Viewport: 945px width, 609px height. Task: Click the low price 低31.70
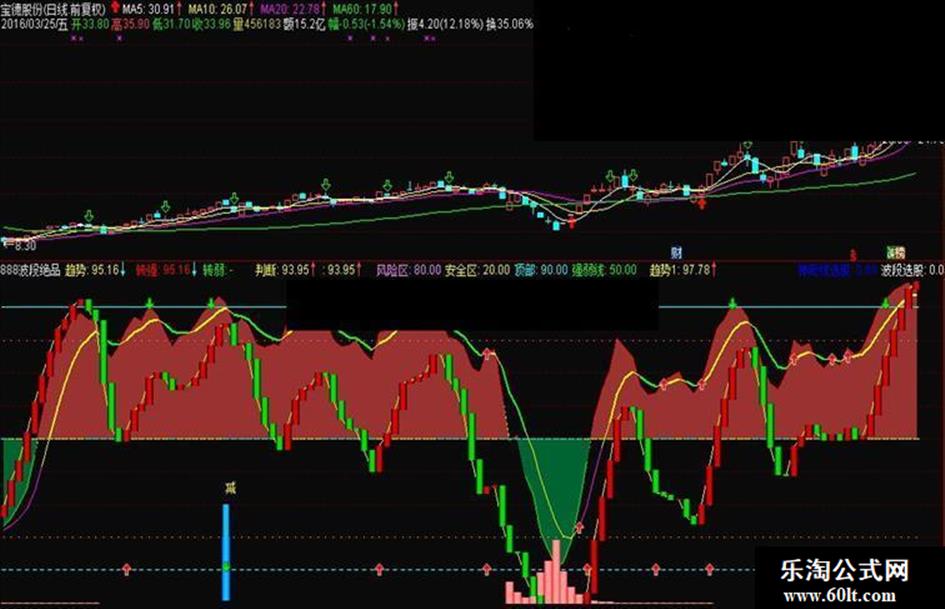171,25
